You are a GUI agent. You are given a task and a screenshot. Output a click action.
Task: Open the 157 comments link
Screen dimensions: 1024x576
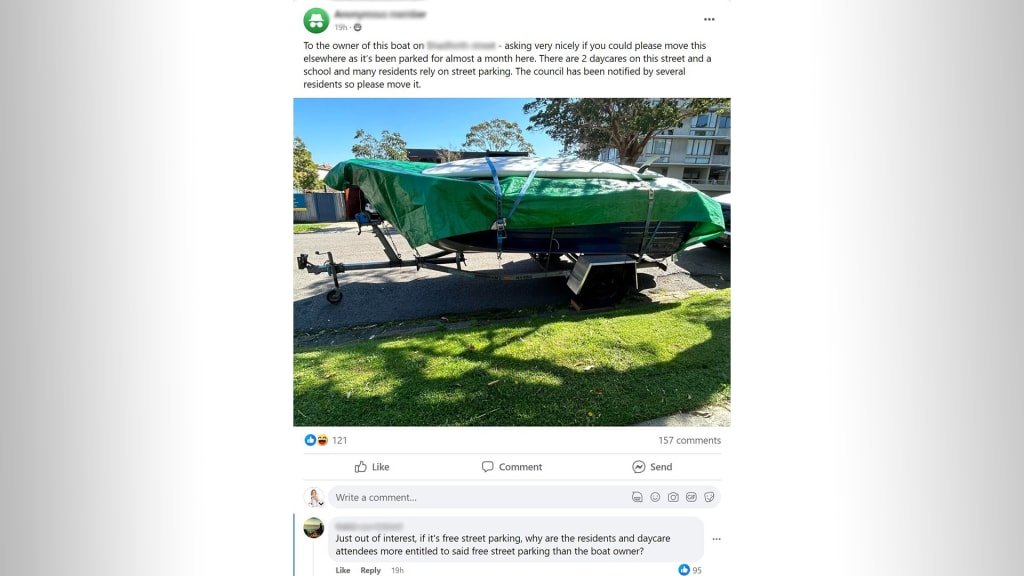pyautogui.click(x=689, y=440)
